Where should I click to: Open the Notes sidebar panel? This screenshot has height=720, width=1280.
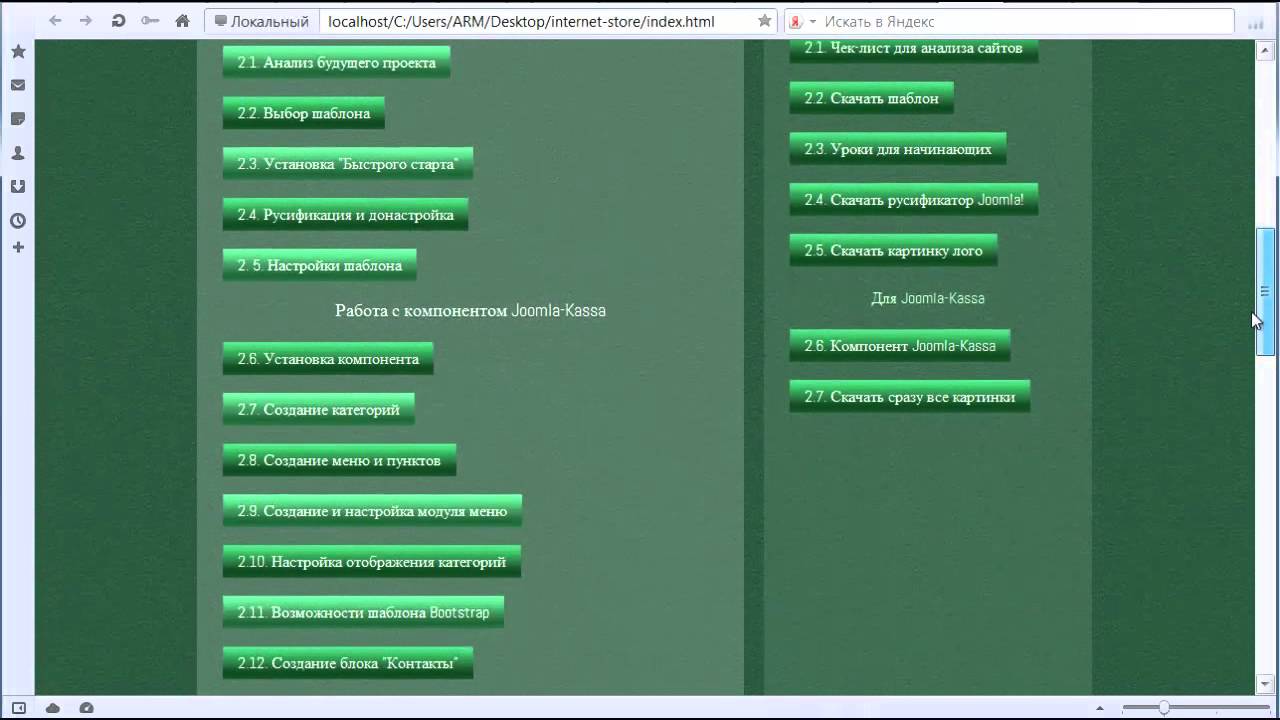[x=18, y=119]
